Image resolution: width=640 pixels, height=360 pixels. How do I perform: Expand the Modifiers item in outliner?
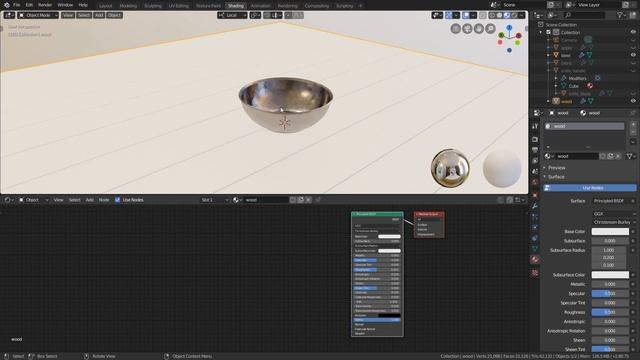(556, 78)
